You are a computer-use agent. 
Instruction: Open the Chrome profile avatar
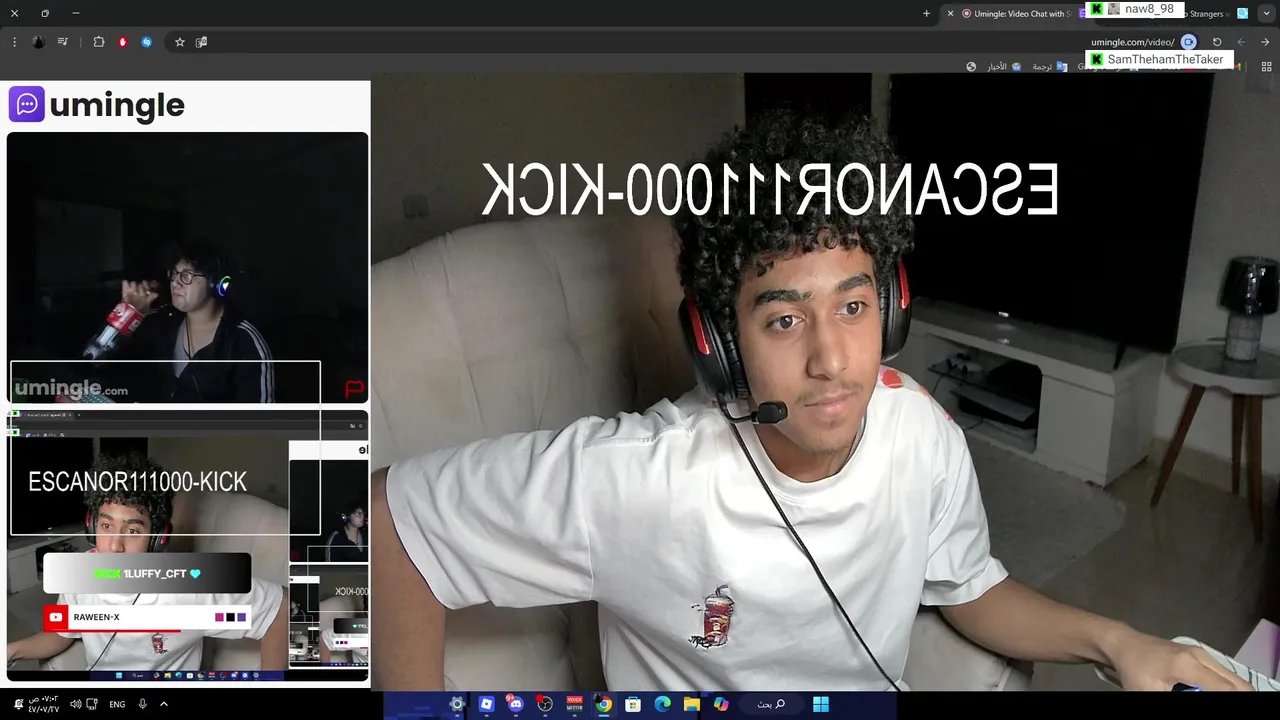coord(38,42)
